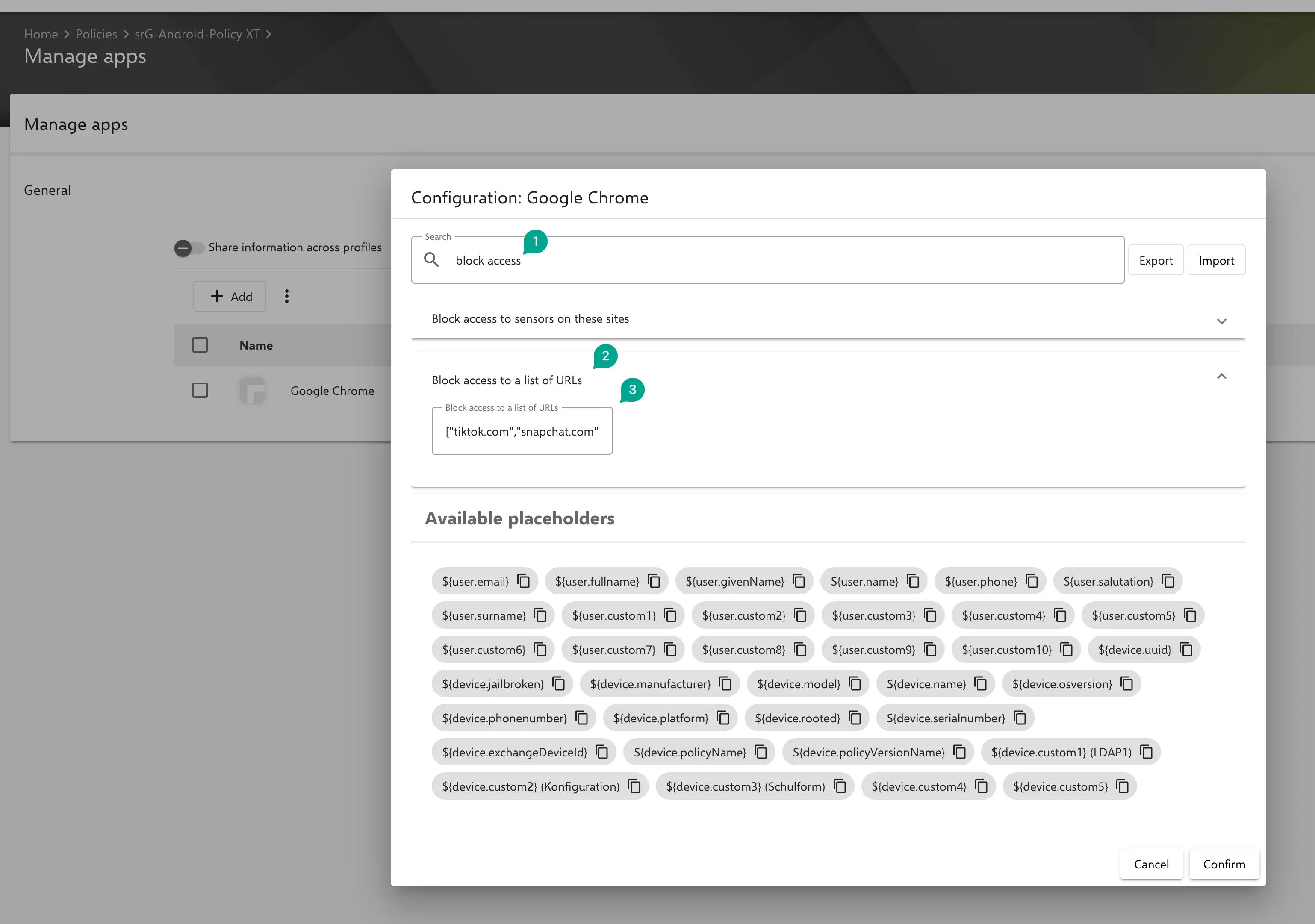Toggle Share information across profiles switch

(189, 248)
